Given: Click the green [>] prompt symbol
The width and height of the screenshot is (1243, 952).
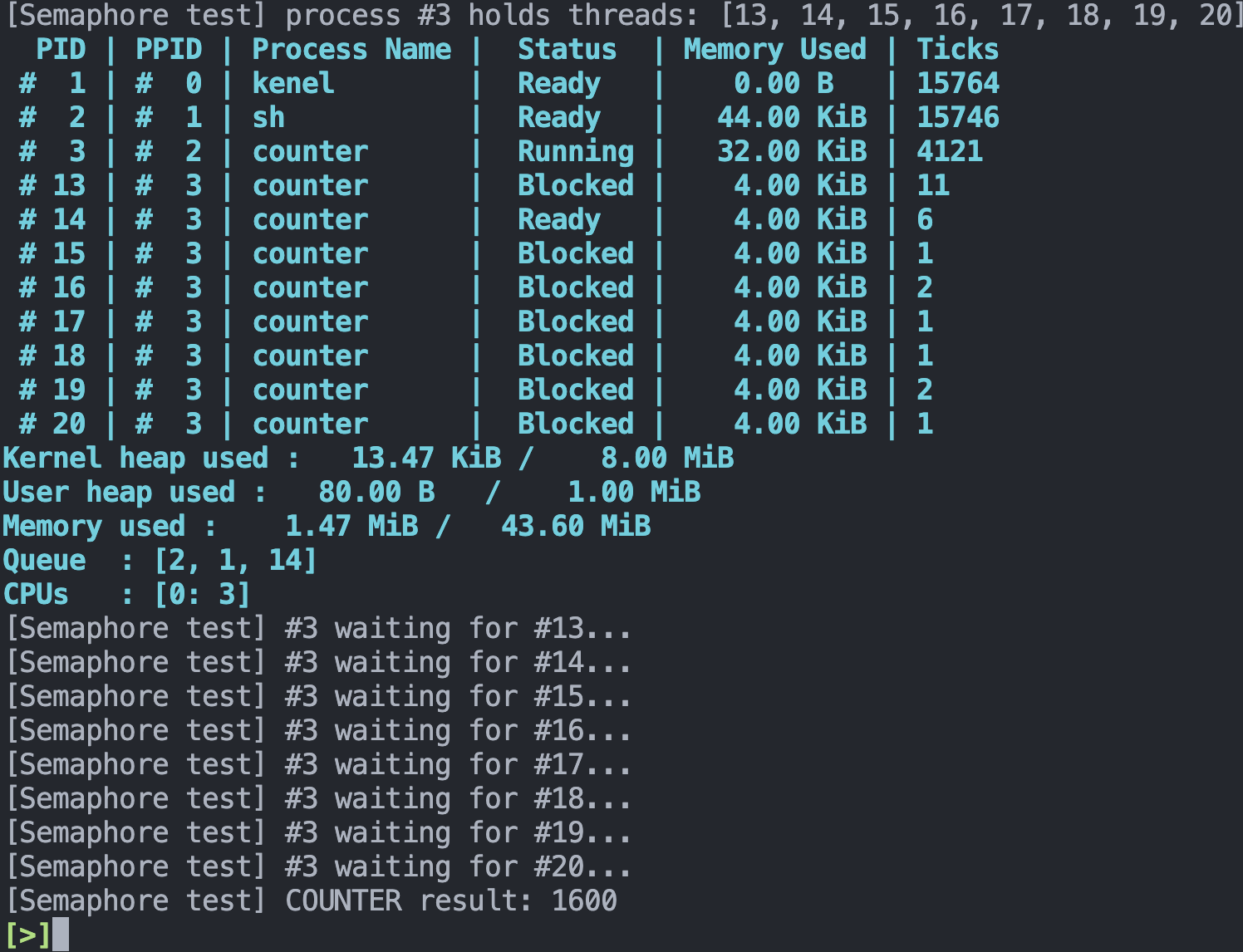Looking at the screenshot, I should (x=27, y=935).
